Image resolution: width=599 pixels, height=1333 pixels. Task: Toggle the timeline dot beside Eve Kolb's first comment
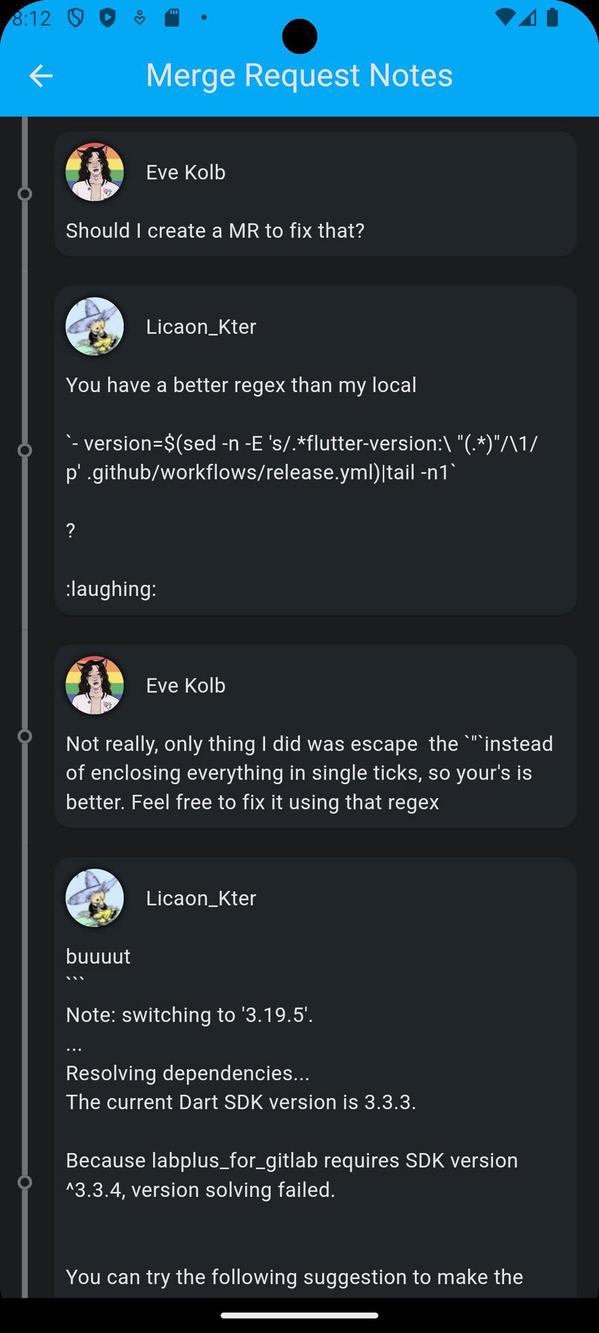[24, 194]
